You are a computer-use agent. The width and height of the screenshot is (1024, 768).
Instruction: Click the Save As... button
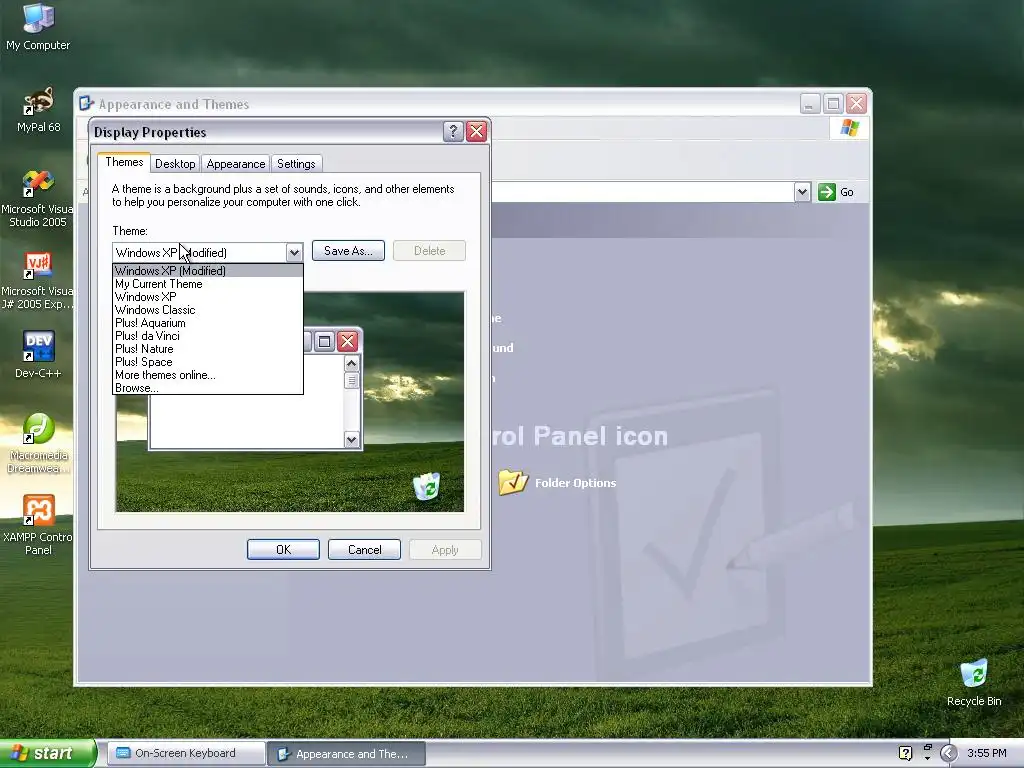point(348,251)
